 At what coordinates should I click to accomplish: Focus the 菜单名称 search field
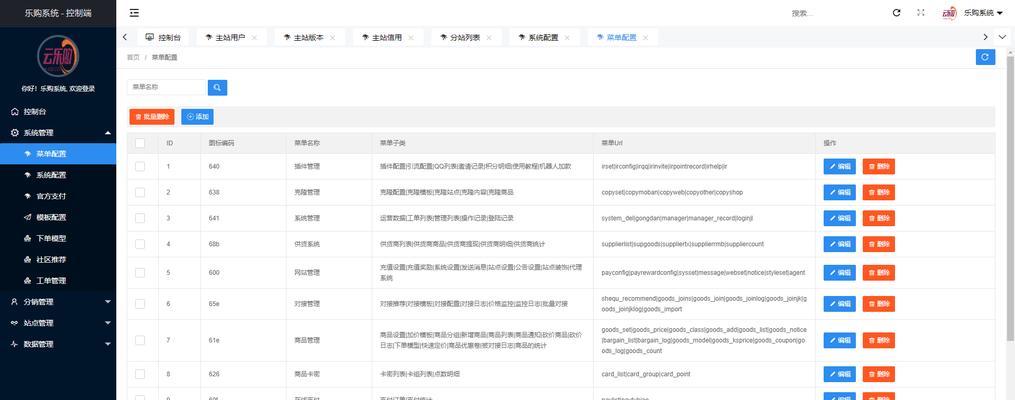(x=167, y=87)
